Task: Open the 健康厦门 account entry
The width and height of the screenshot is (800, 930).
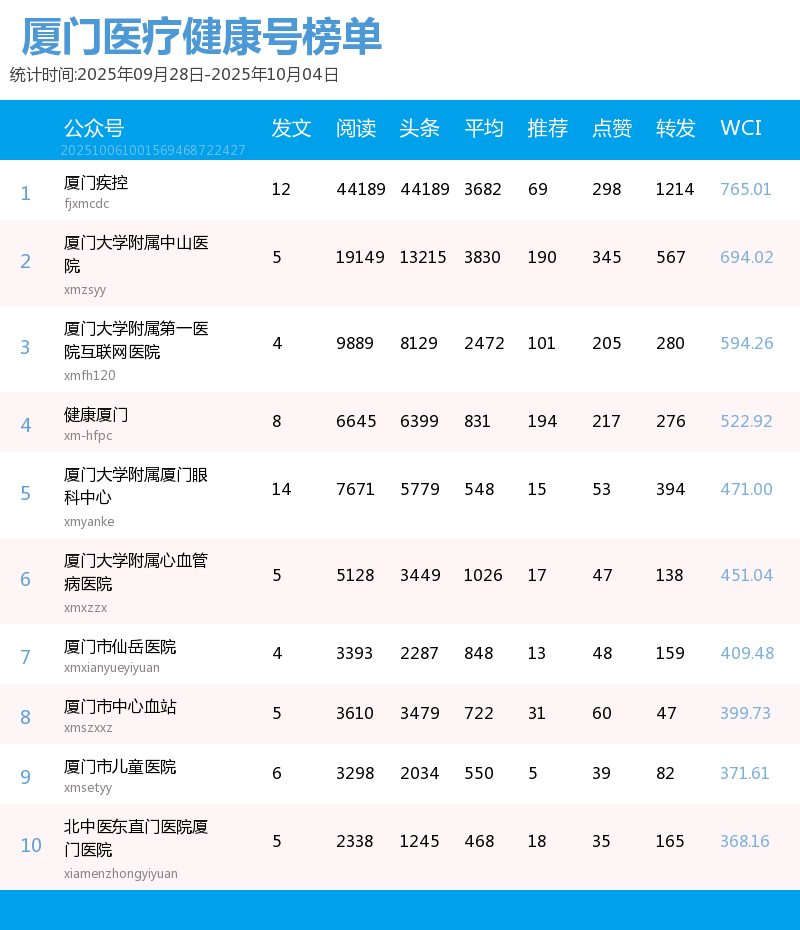Action: [96, 415]
